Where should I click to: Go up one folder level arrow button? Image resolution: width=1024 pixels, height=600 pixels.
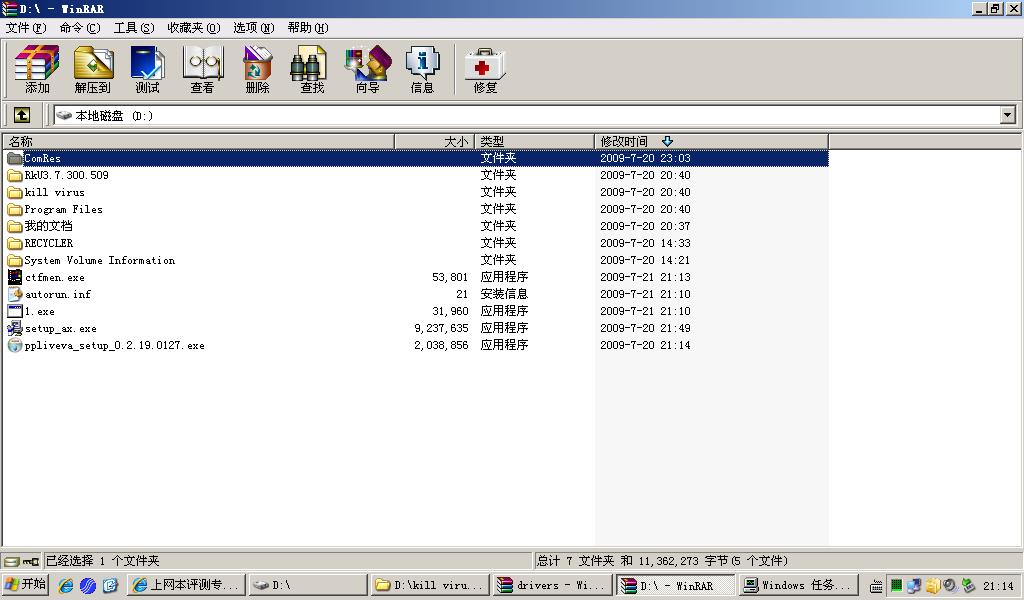(22, 116)
